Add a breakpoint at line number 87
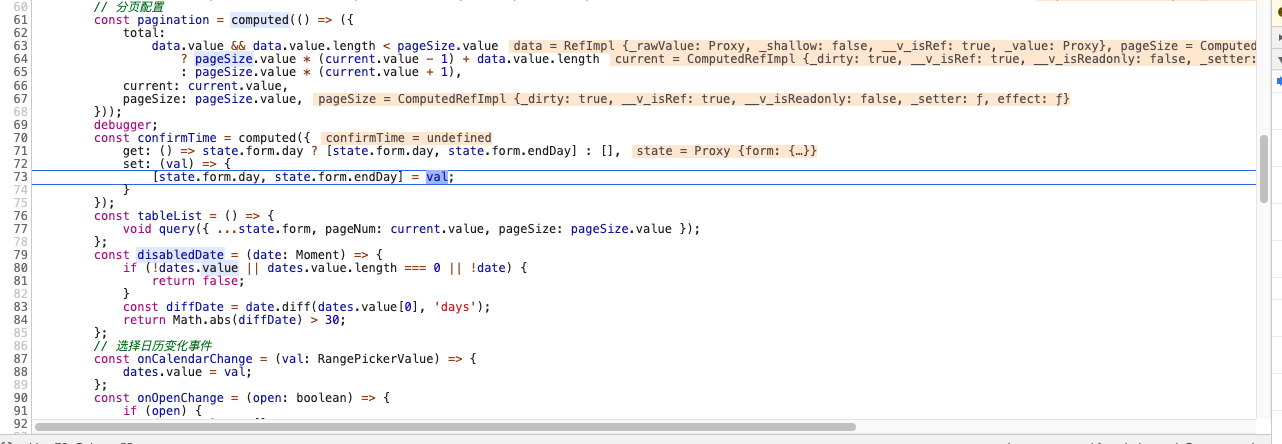 tap(20, 358)
